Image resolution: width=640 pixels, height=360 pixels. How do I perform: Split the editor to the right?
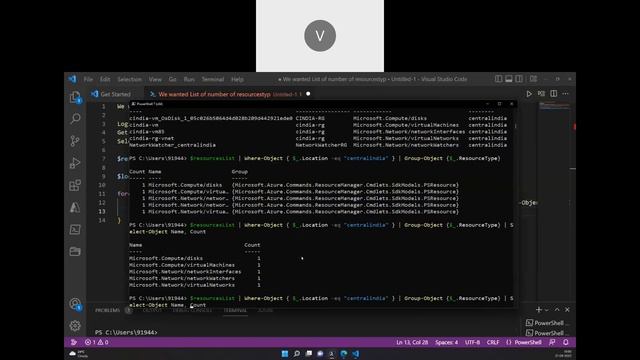point(553,94)
